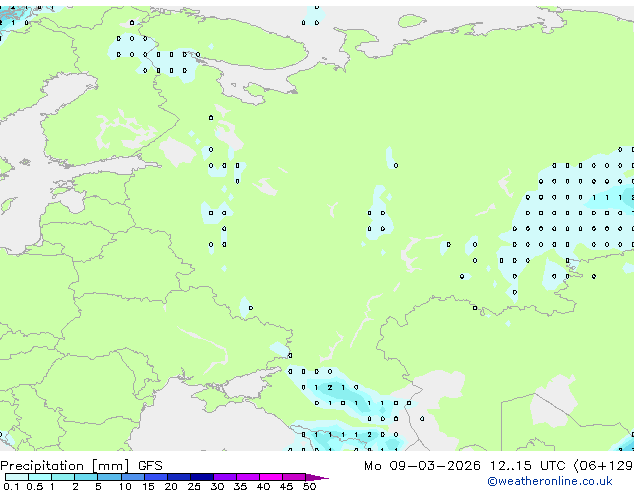Click purple legend swatch between 30 and 35

tap(225, 477)
